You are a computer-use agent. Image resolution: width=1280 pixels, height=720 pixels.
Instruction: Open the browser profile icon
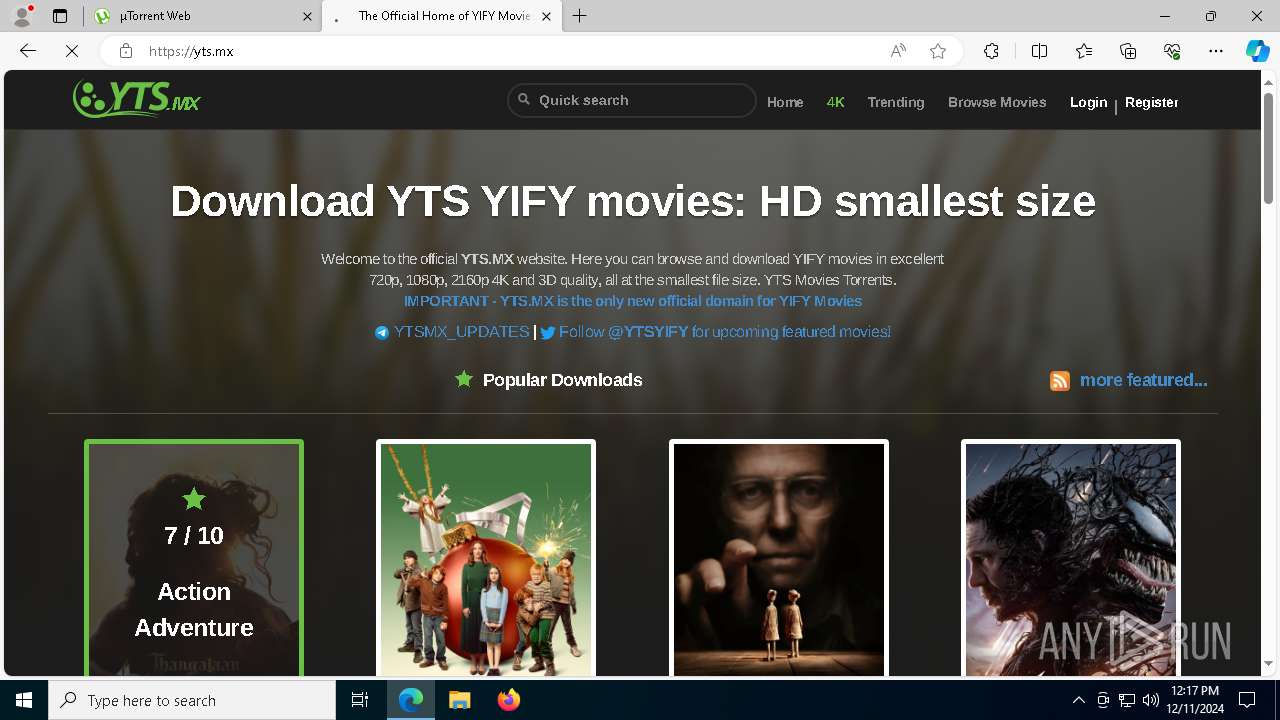(x=22, y=16)
